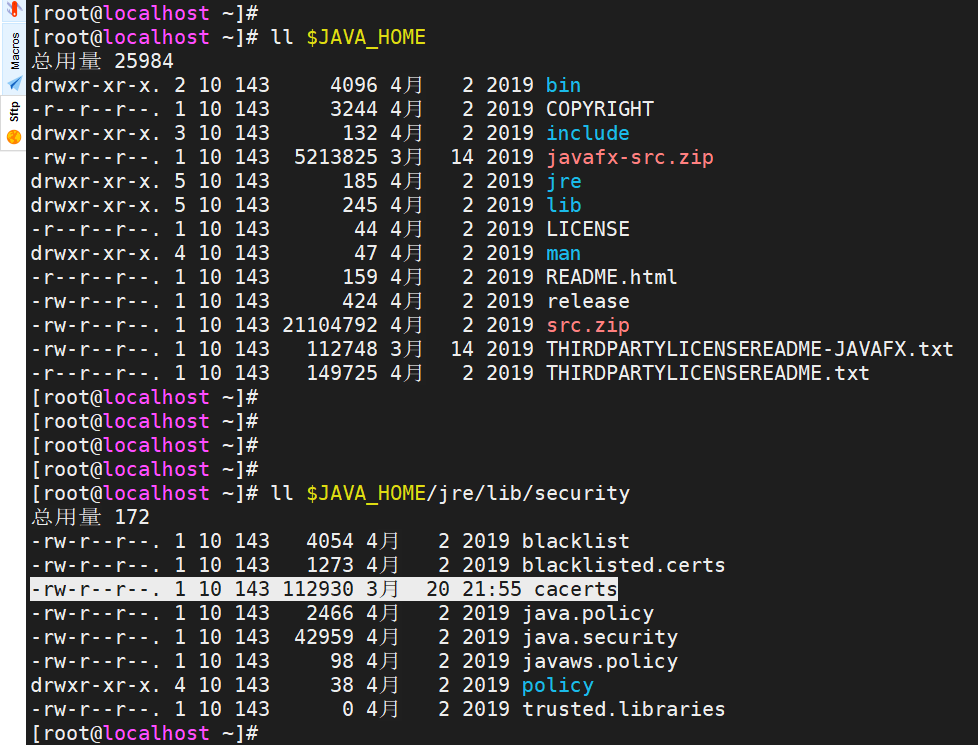978x745 pixels.
Task: Click the 'trusted.libraries' file name
Action: click(x=623, y=709)
